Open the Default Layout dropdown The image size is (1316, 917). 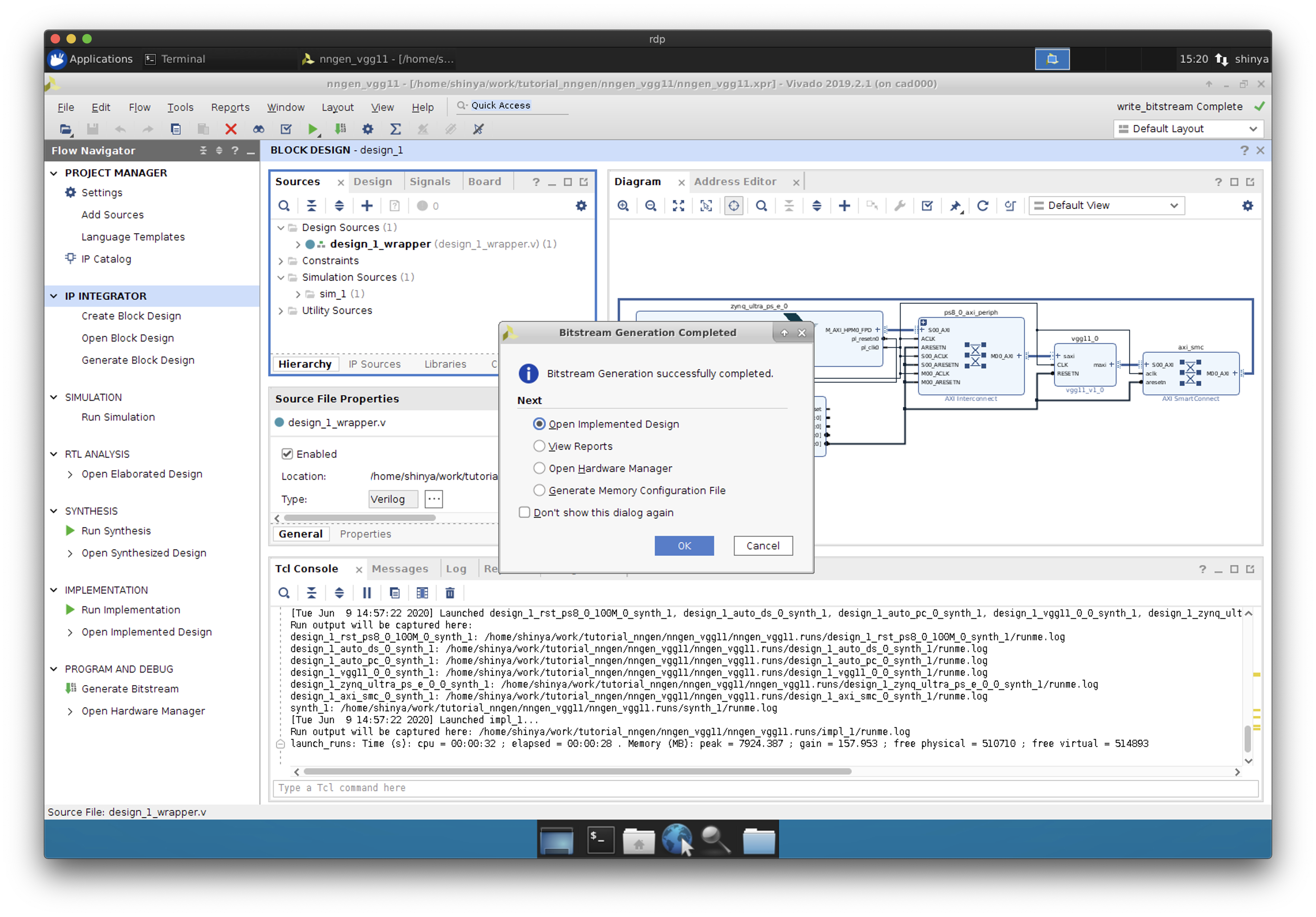pyautogui.click(x=1188, y=129)
